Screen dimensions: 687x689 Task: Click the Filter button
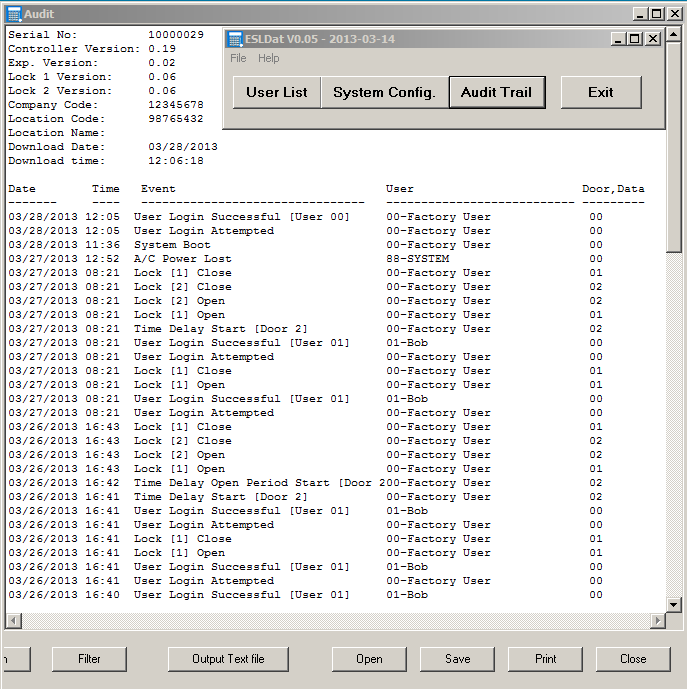pyautogui.click(x=89, y=659)
